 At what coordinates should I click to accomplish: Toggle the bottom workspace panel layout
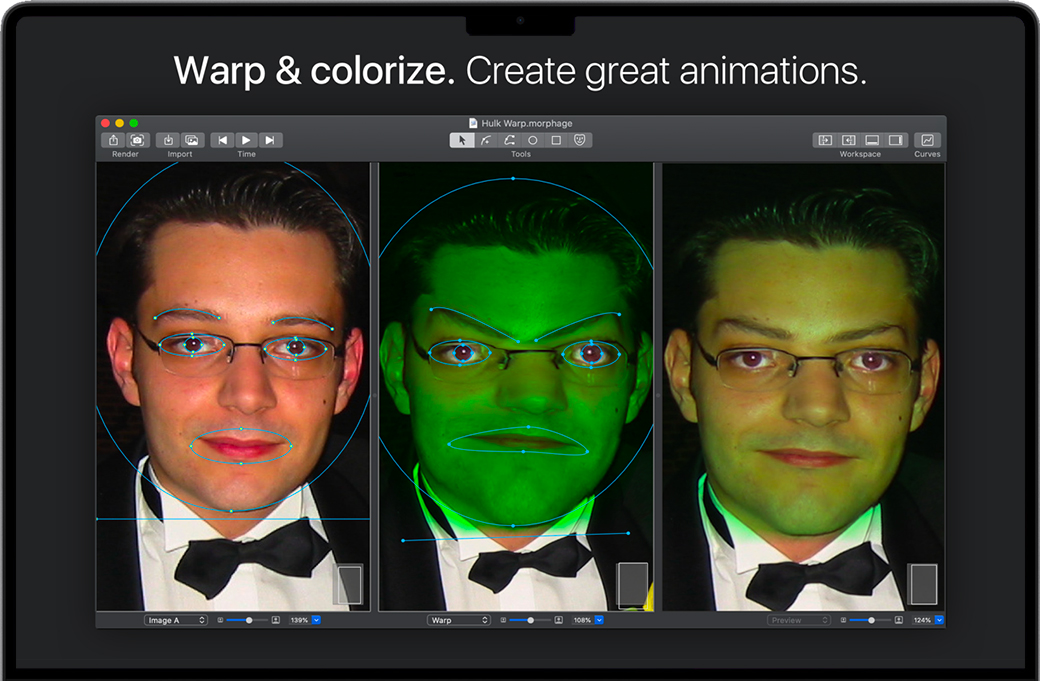click(872, 141)
